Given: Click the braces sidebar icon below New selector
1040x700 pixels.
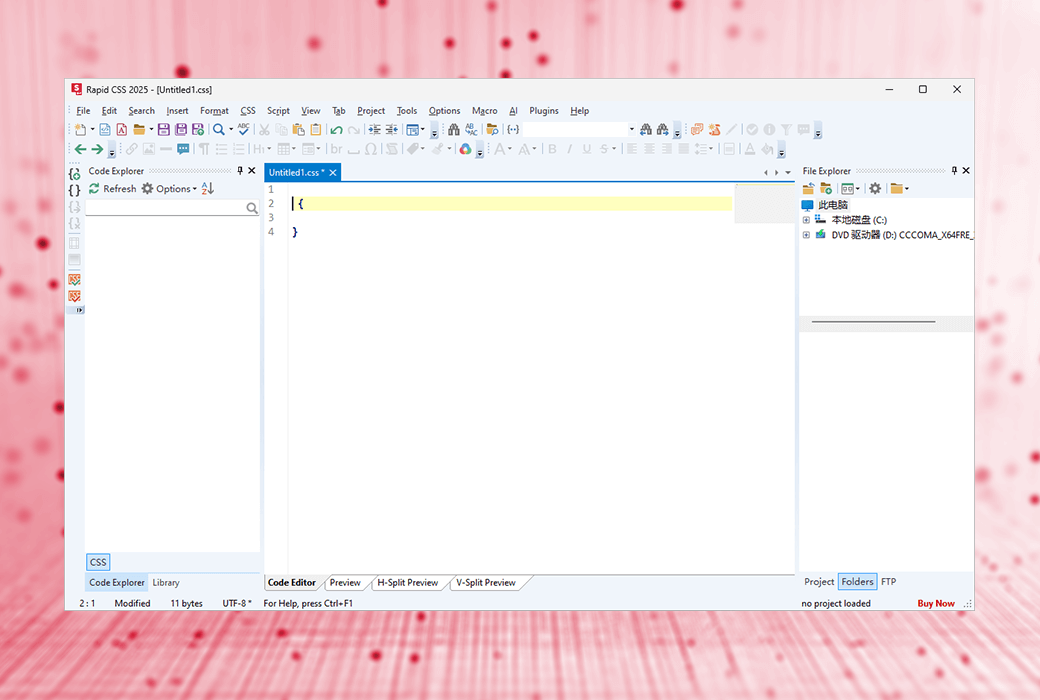Looking at the screenshot, I should pyautogui.click(x=74, y=190).
